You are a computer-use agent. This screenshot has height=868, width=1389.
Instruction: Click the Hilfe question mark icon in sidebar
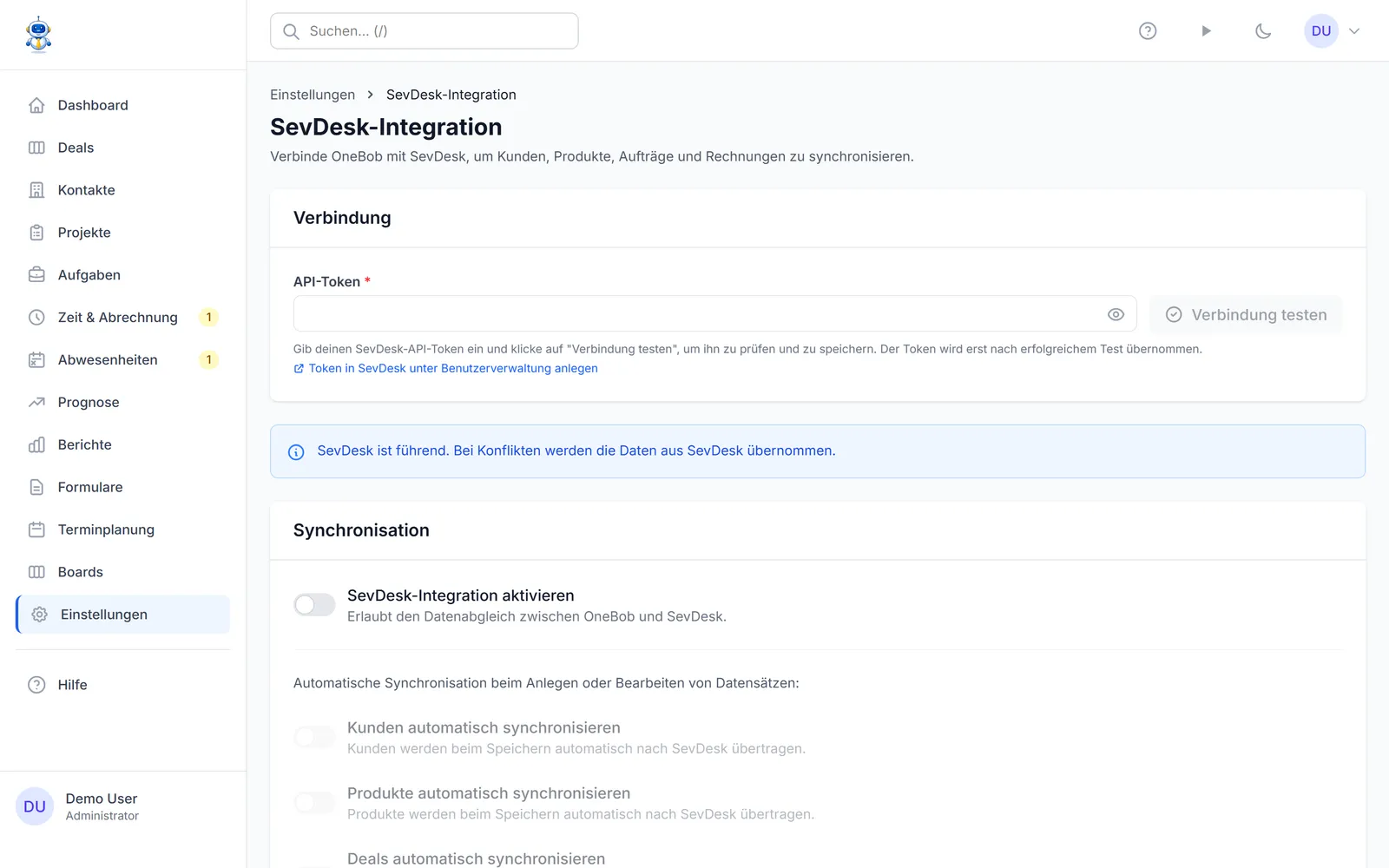[36, 685]
